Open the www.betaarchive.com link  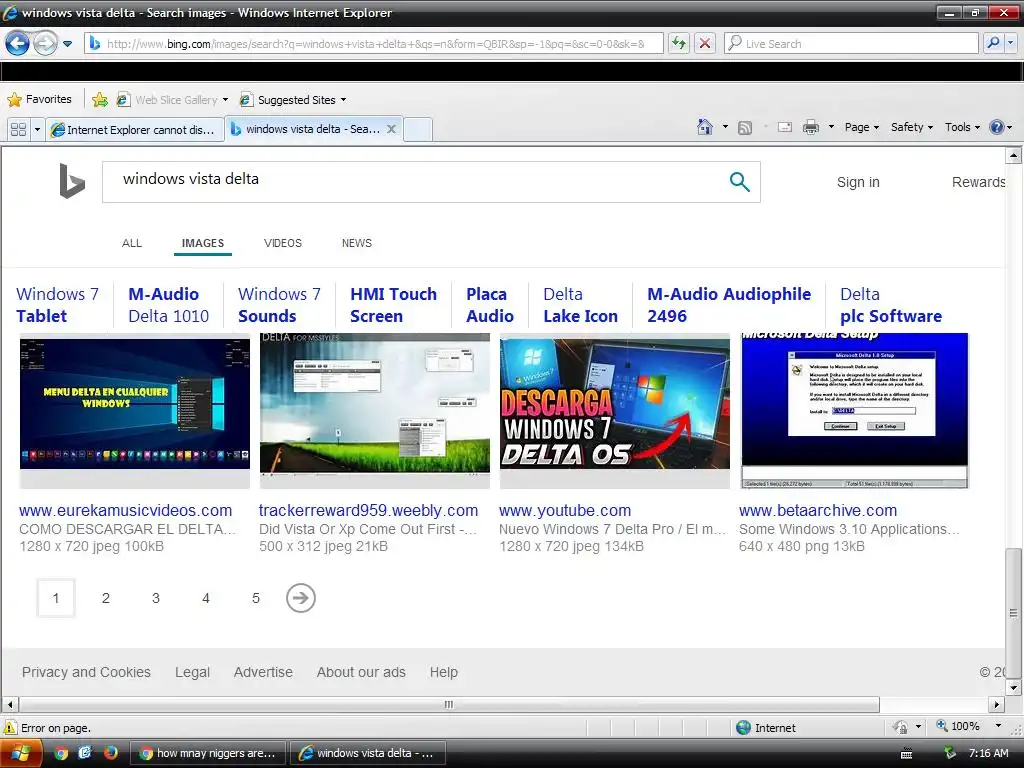[818, 510]
